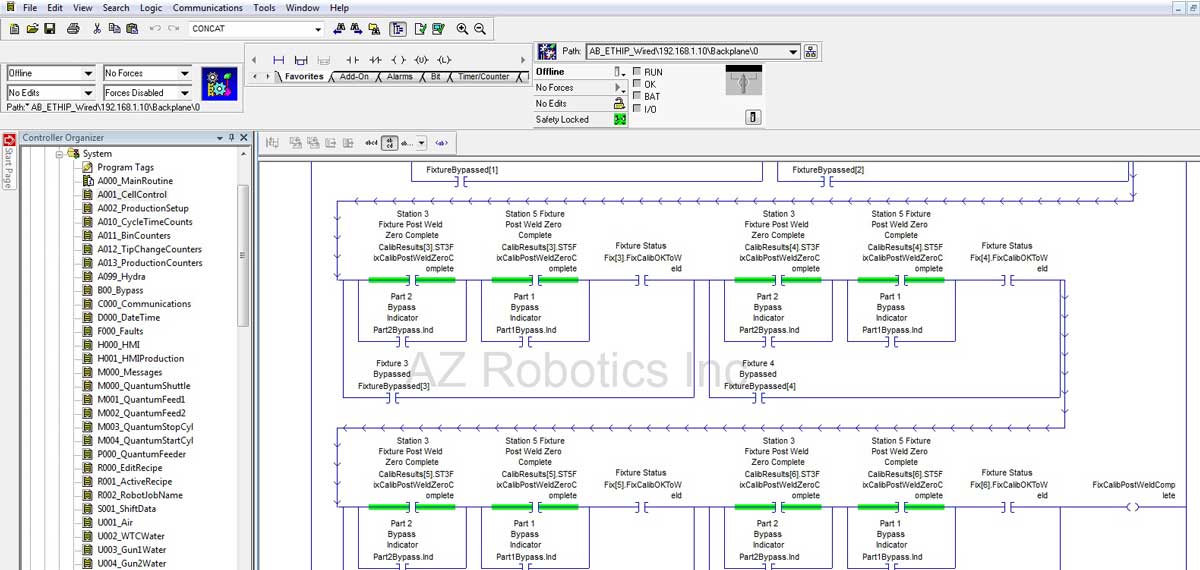Image resolution: width=1200 pixels, height=570 pixels.
Task: Insert an Examine Off (XIO) contact
Action: tap(375, 60)
